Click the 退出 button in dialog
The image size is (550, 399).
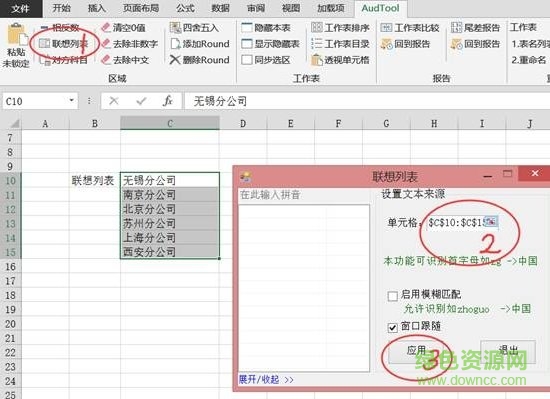(x=508, y=352)
